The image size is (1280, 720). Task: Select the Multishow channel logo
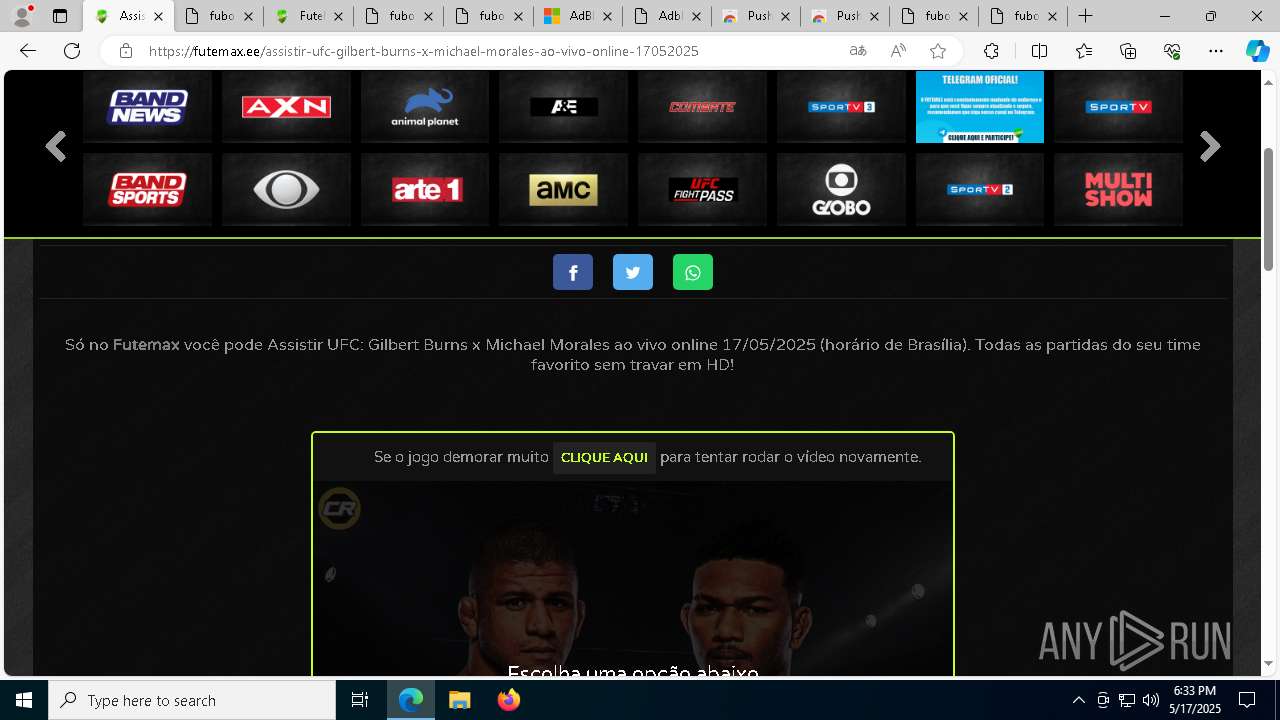pos(1118,189)
